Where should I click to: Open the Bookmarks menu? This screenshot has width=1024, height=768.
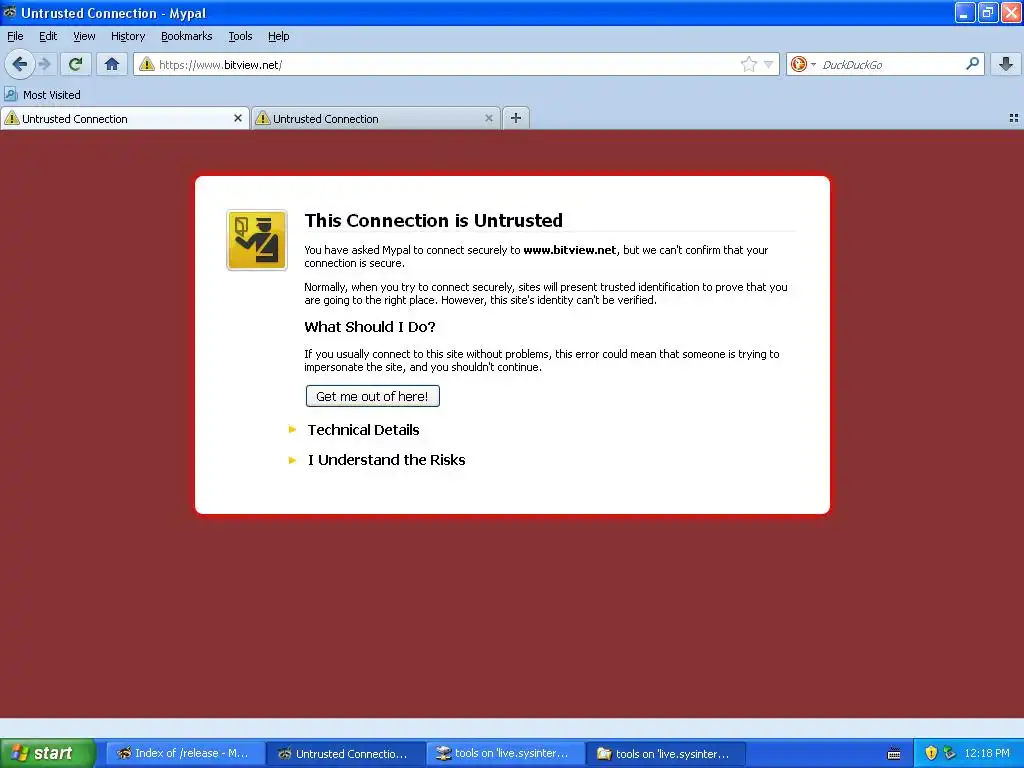tap(187, 36)
